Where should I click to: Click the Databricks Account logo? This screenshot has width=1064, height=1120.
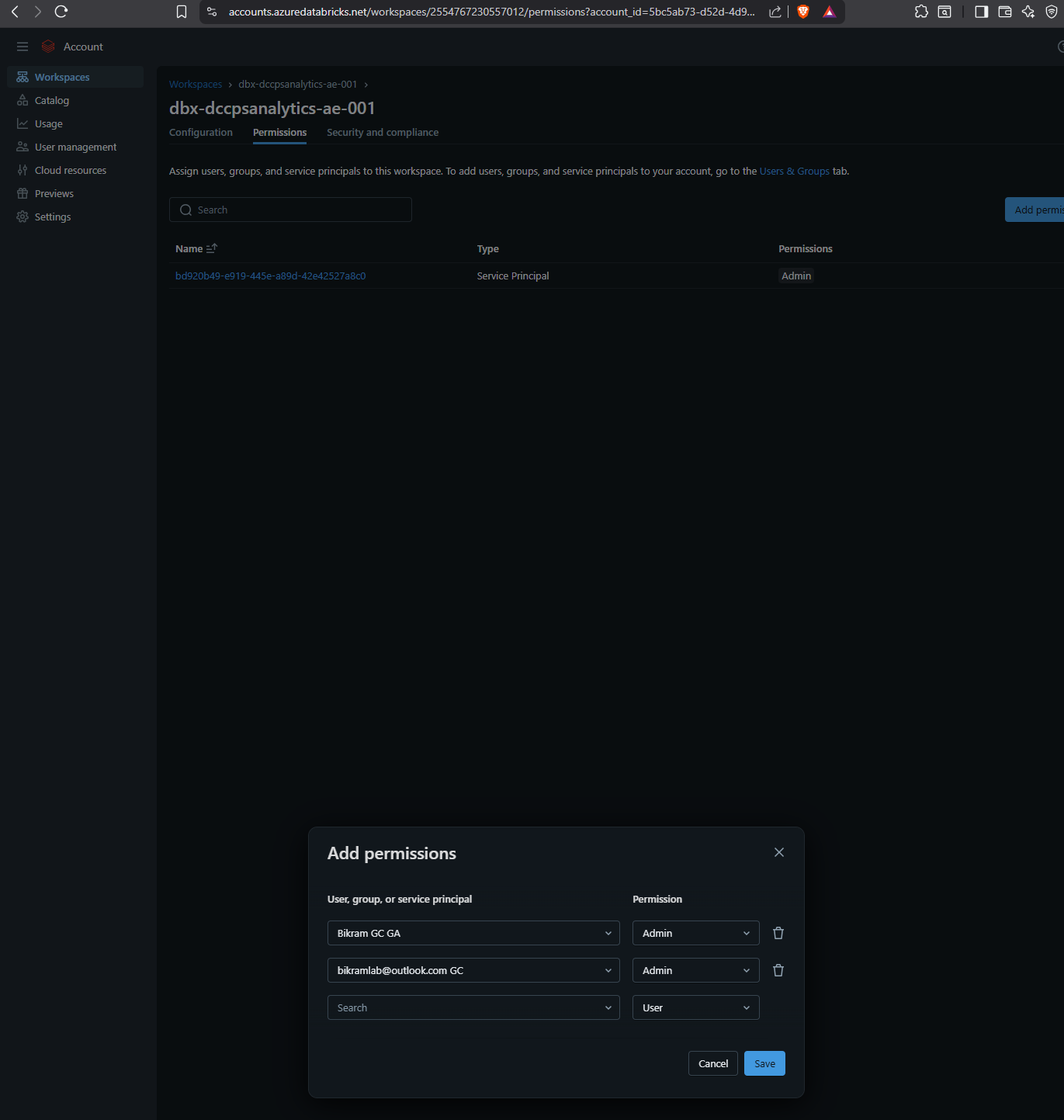click(48, 46)
